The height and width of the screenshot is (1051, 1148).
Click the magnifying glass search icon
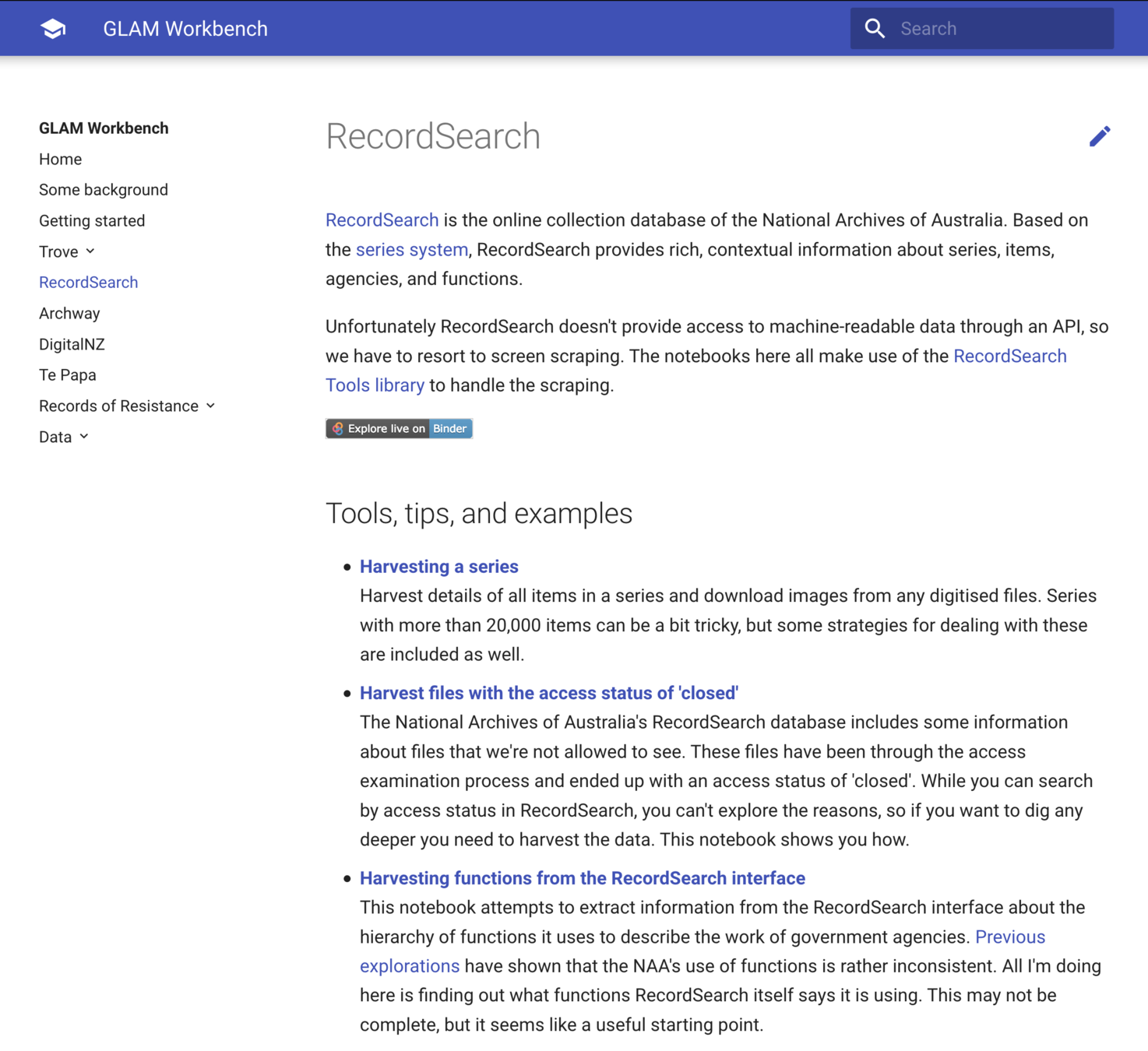pos(875,29)
